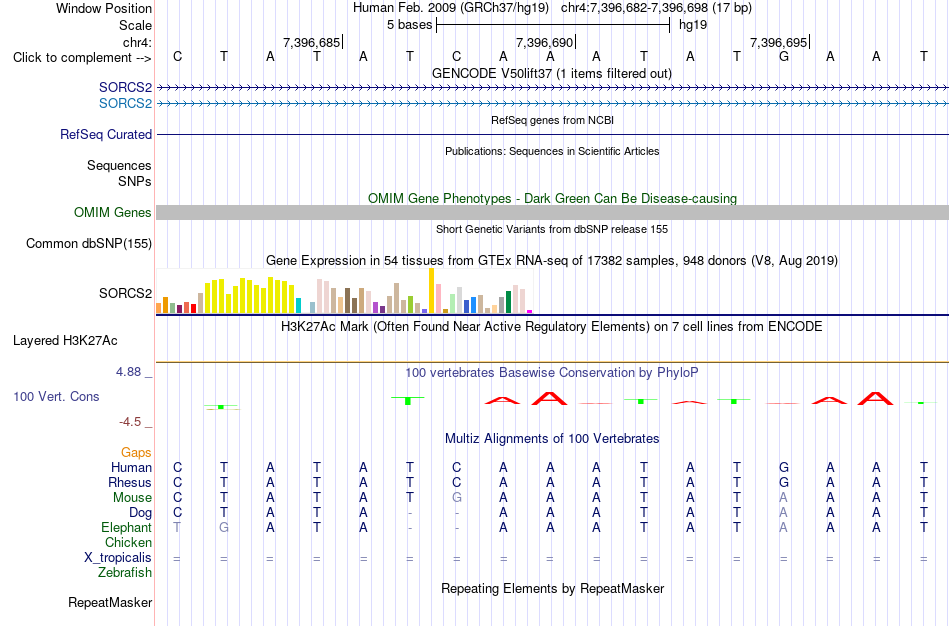Screen dimensions: 950x626
Task: Select the Mouse species label
Action: point(132,498)
